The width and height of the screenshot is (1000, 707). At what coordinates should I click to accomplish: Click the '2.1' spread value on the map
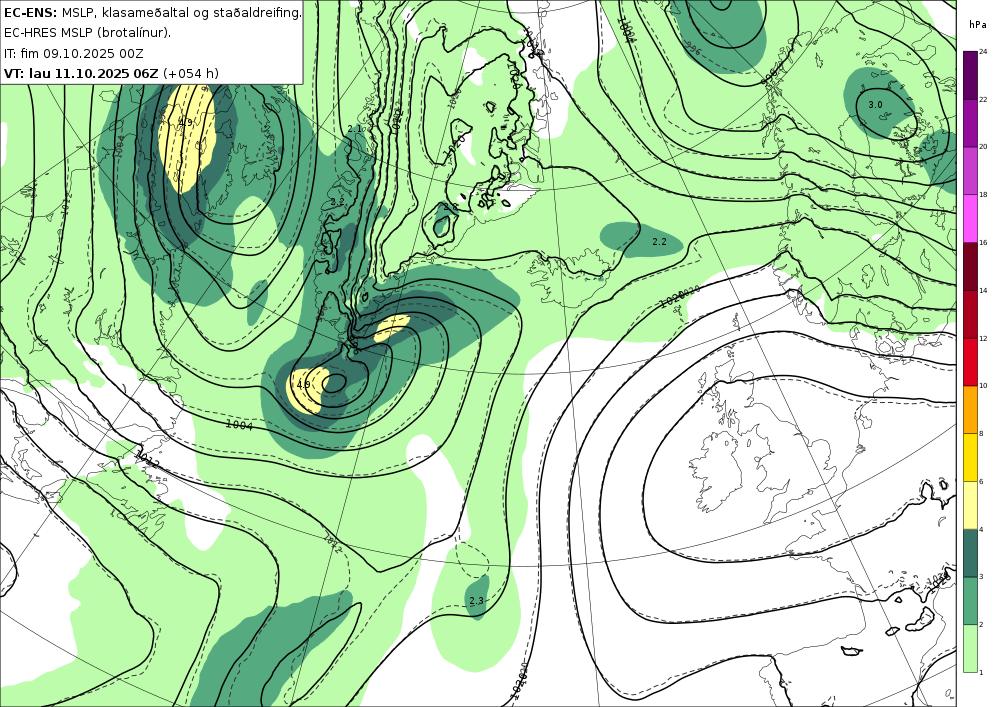coord(355,129)
